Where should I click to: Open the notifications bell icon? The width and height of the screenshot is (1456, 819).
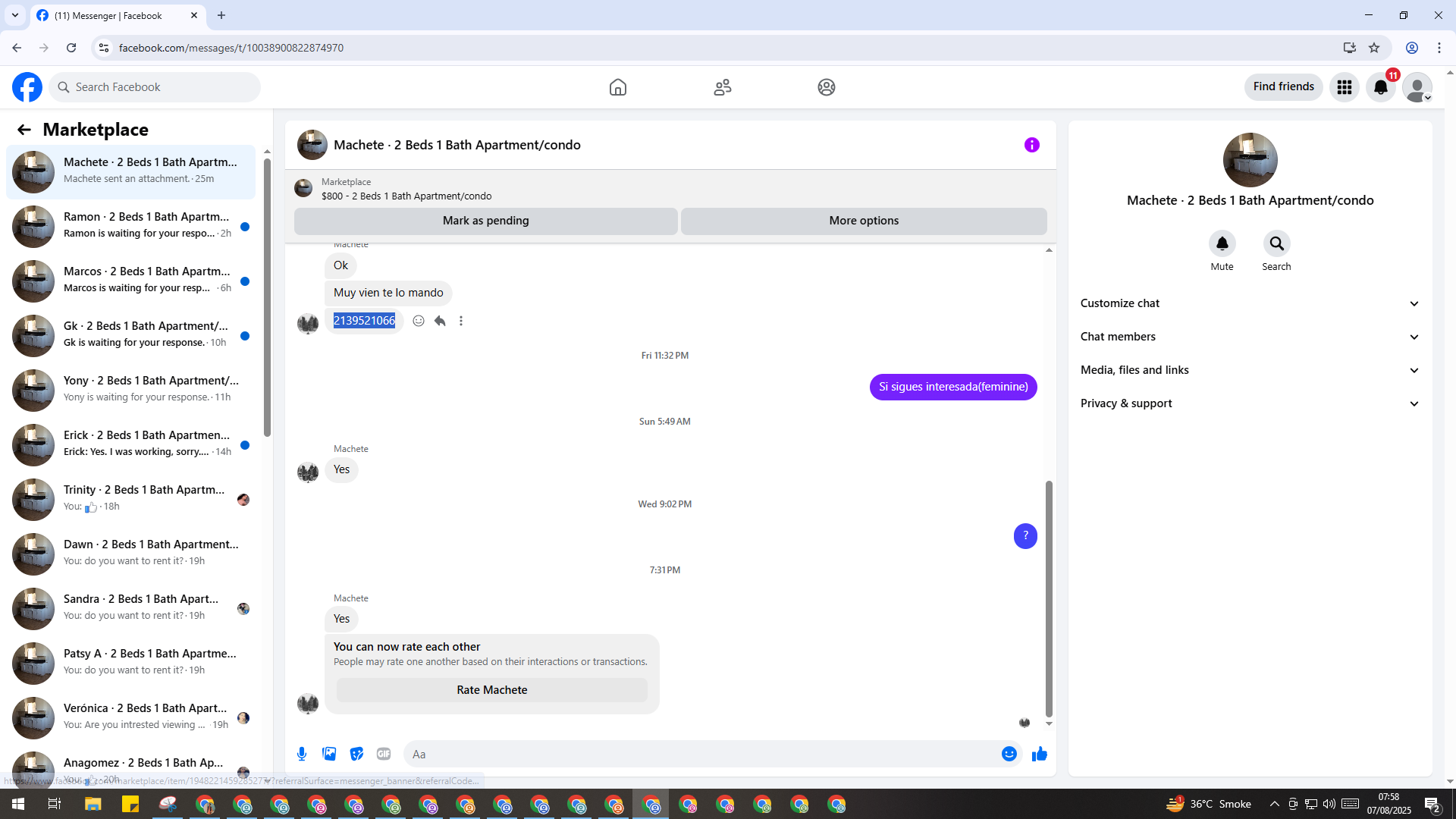click(1381, 87)
